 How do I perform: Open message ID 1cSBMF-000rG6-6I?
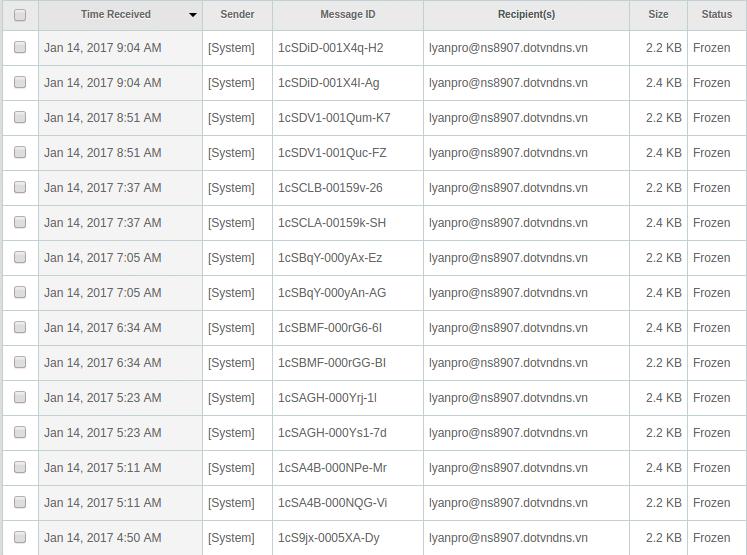(x=330, y=328)
